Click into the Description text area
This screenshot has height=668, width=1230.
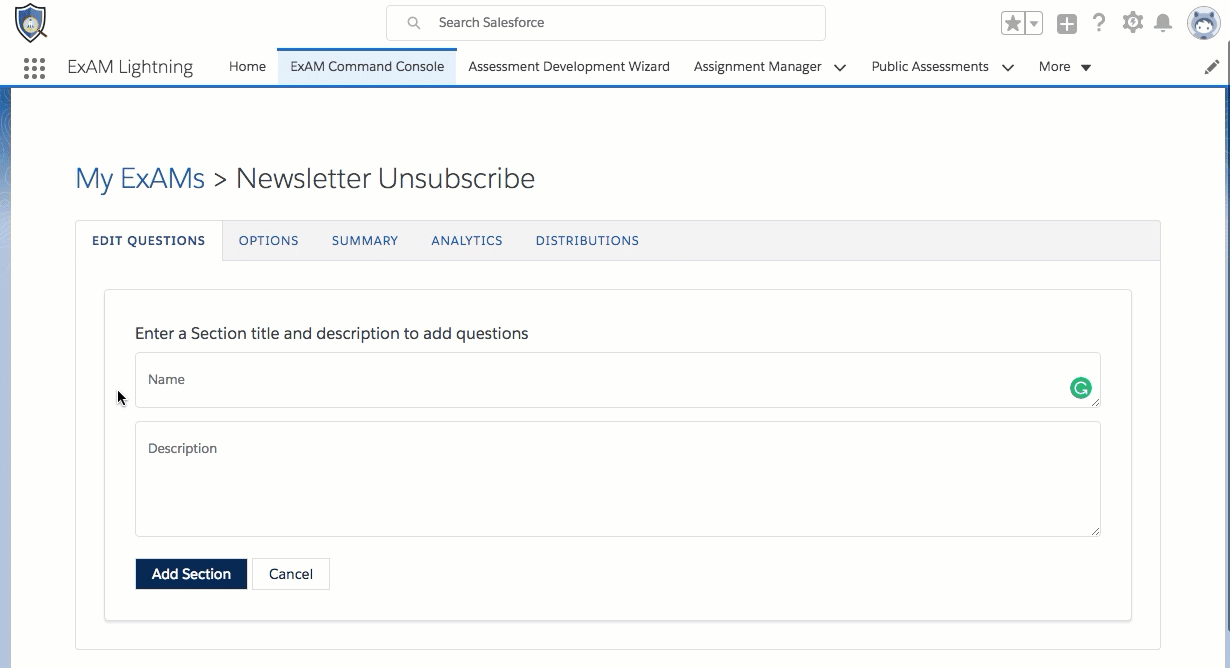[x=618, y=479]
